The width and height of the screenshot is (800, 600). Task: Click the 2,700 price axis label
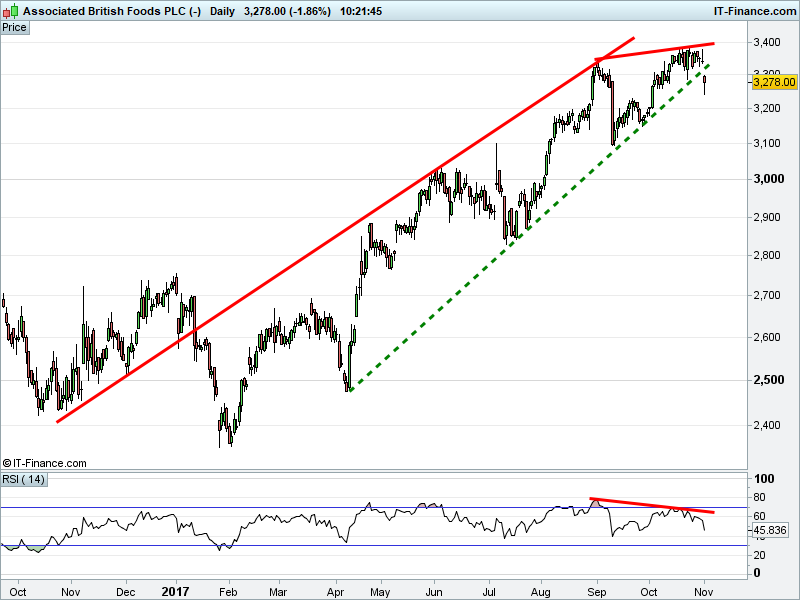click(x=767, y=295)
